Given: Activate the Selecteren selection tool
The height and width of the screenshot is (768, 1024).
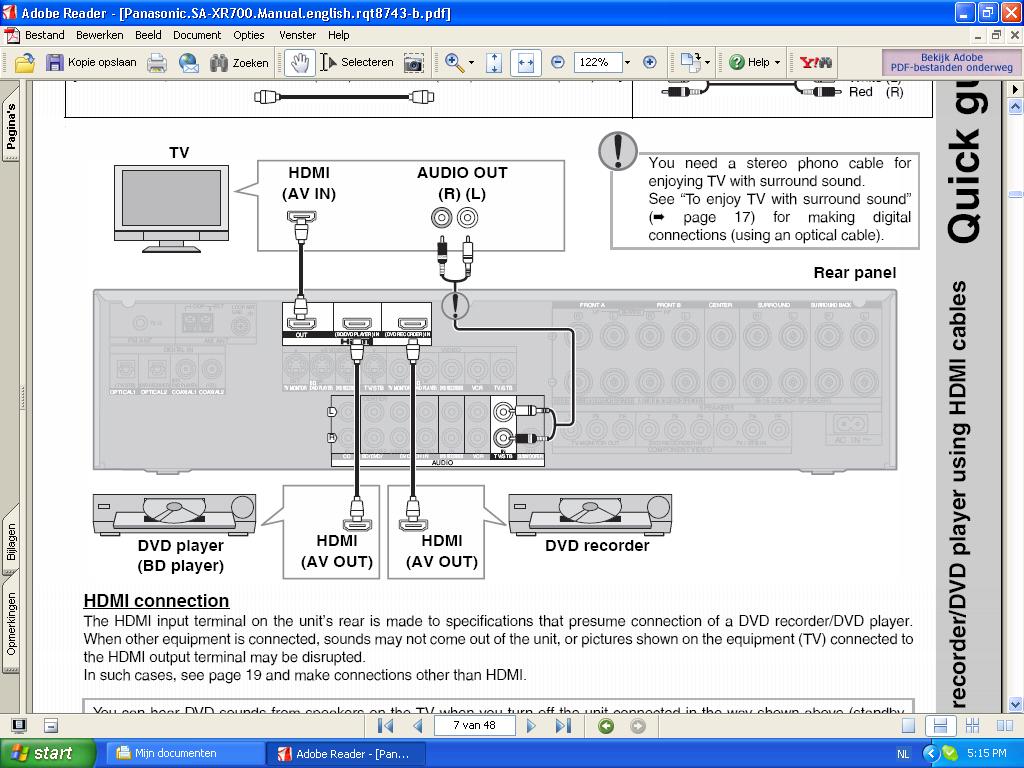Looking at the screenshot, I should click(357, 63).
